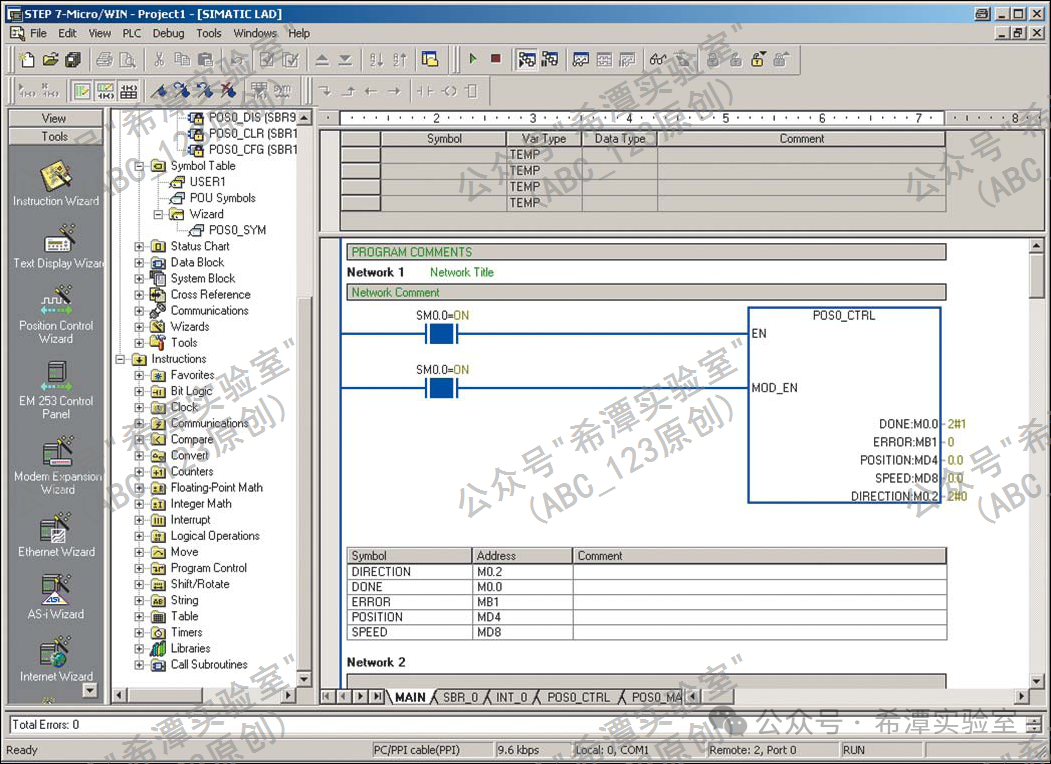Viewport: 1051px width, 764px height.
Task: Open the EM 253 Control Panel
Action: [56, 390]
